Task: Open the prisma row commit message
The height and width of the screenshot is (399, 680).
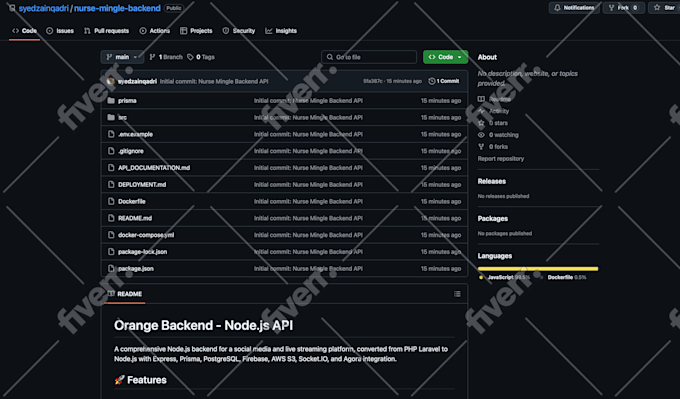Action: click(x=308, y=101)
